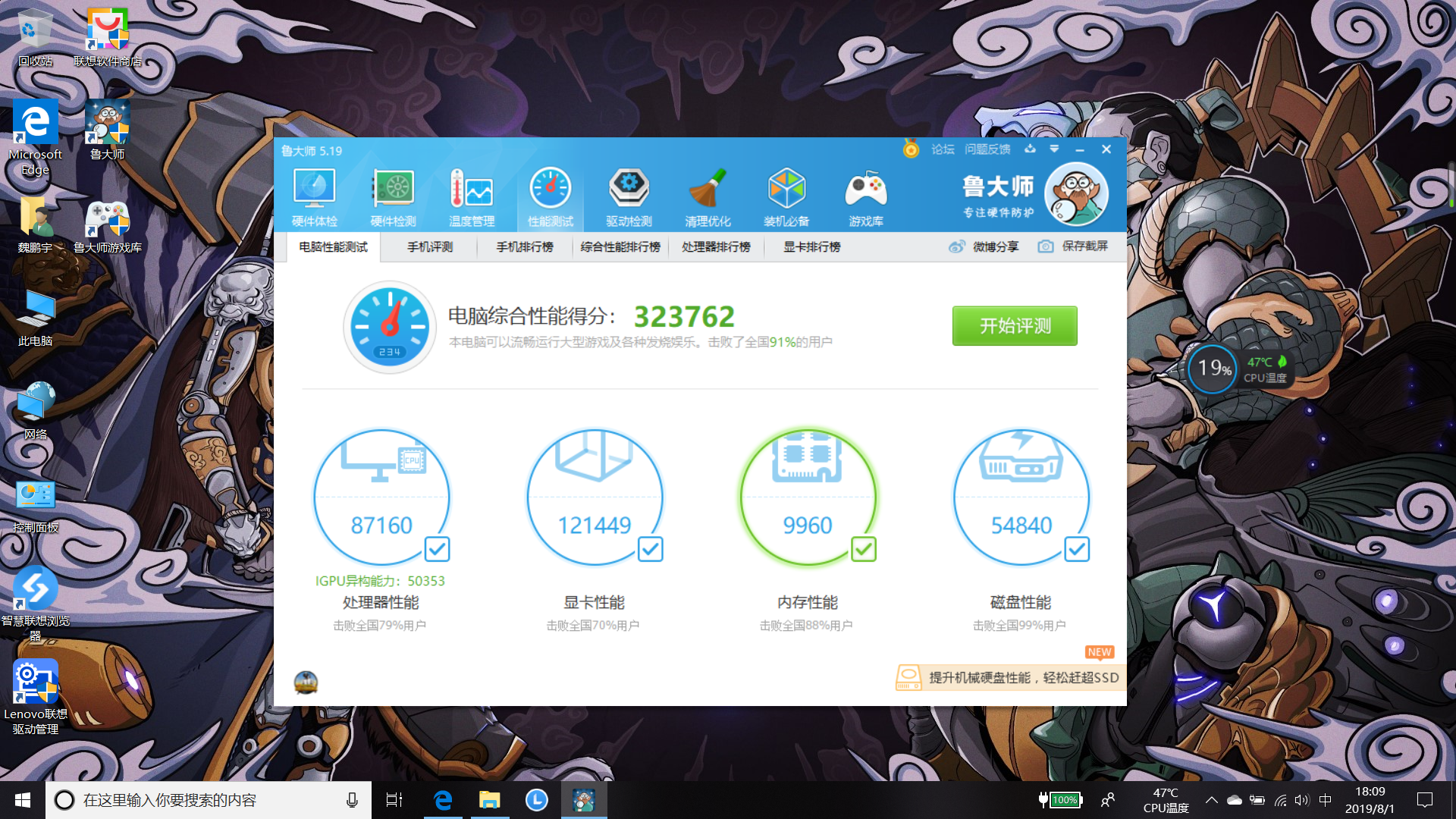The height and width of the screenshot is (819, 1456).
Task: Click the 100% battery tray indicator
Action: (x=1060, y=800)
